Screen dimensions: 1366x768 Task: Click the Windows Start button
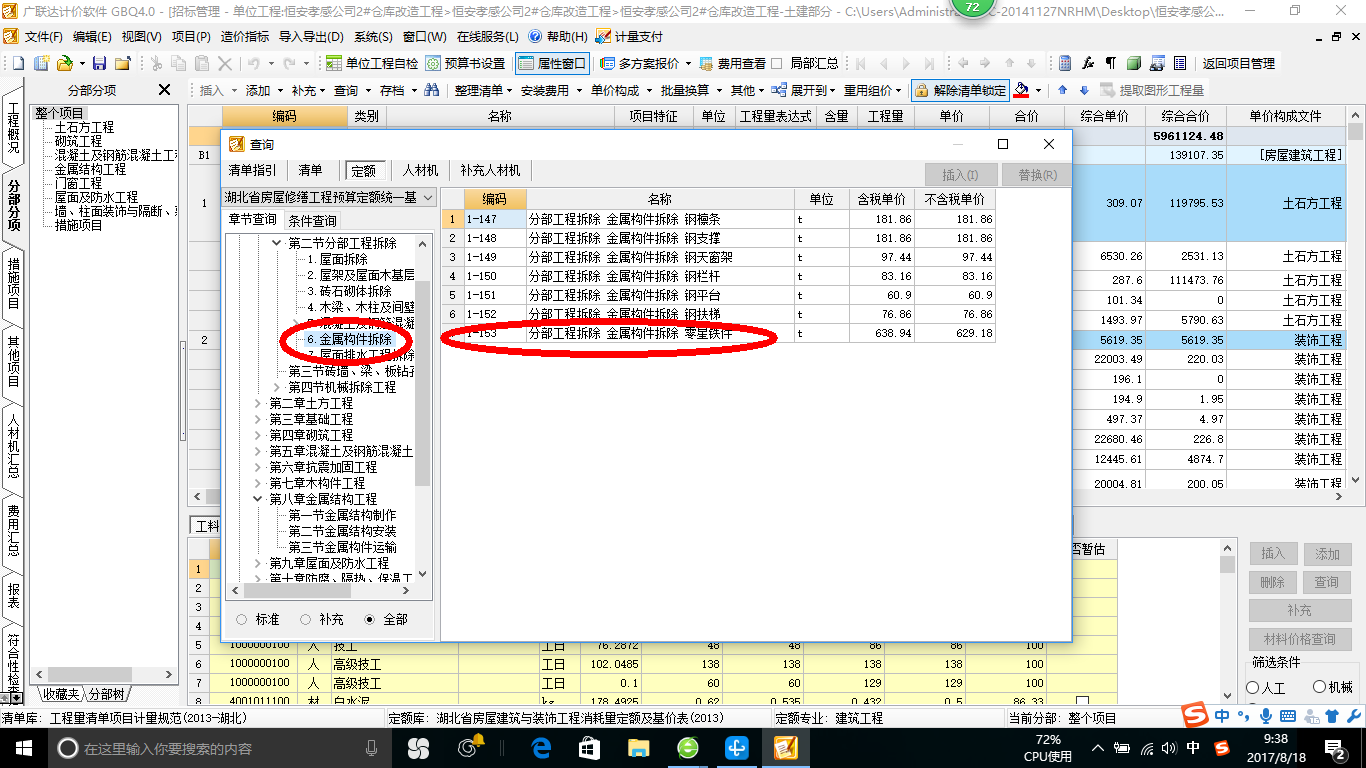coord(23,747)
